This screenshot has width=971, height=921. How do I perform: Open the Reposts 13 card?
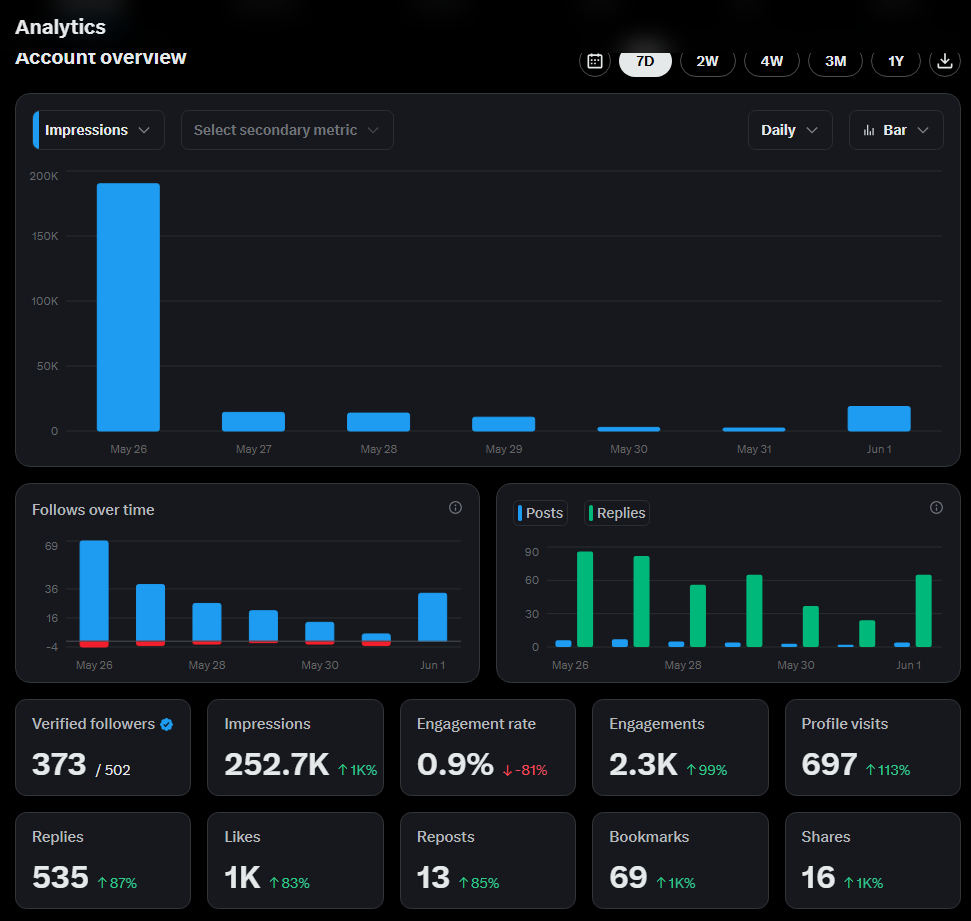(488, 860)
